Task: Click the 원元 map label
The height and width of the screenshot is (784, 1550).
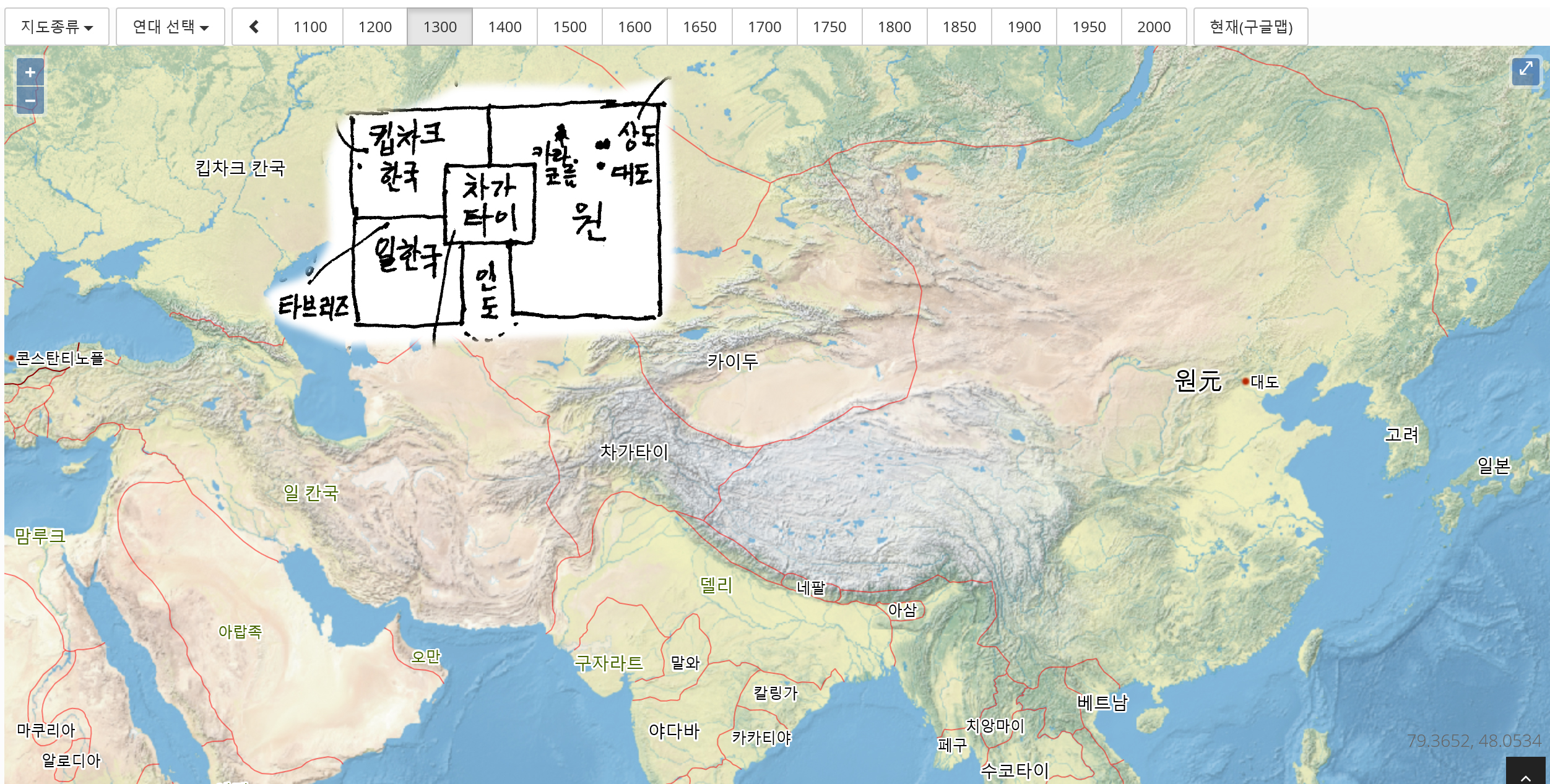Action: pos(1198,381)
